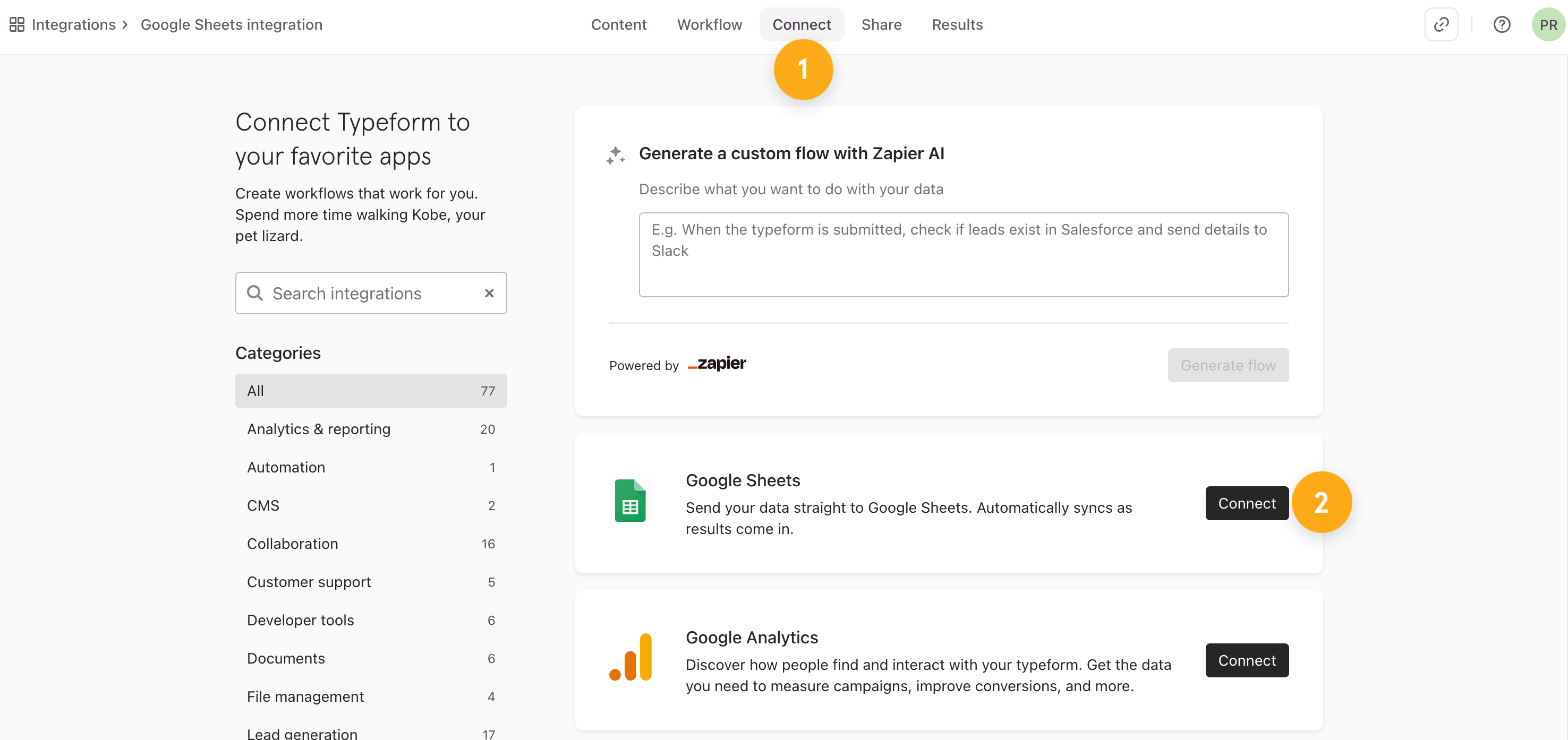The image size is (1568, 740).
Task: Filter by Developer tools category
Action: coord(371,620)
